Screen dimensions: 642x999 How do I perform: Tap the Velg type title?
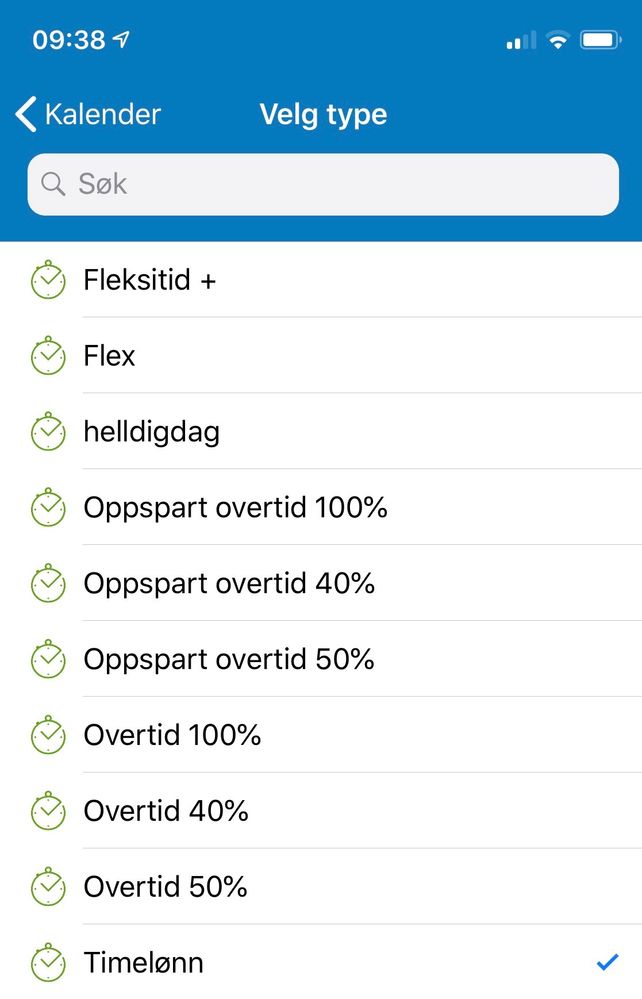pyautogui.click(x=324, y=115)
